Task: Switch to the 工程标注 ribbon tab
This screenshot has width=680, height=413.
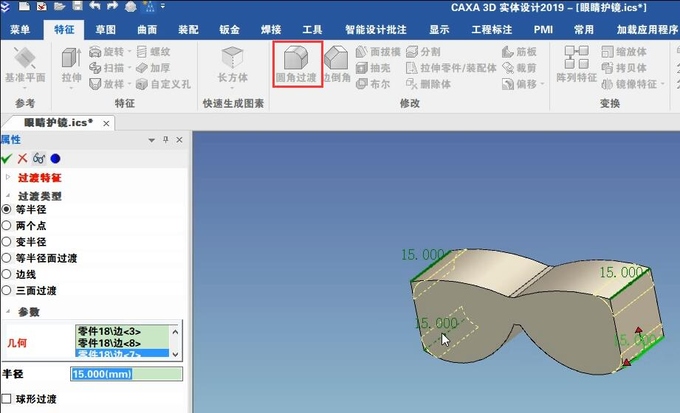Action: (x=492, y=30)
